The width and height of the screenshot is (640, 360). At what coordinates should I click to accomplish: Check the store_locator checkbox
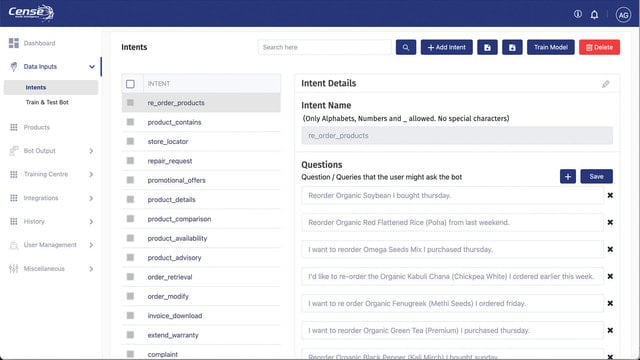point(130,141)
